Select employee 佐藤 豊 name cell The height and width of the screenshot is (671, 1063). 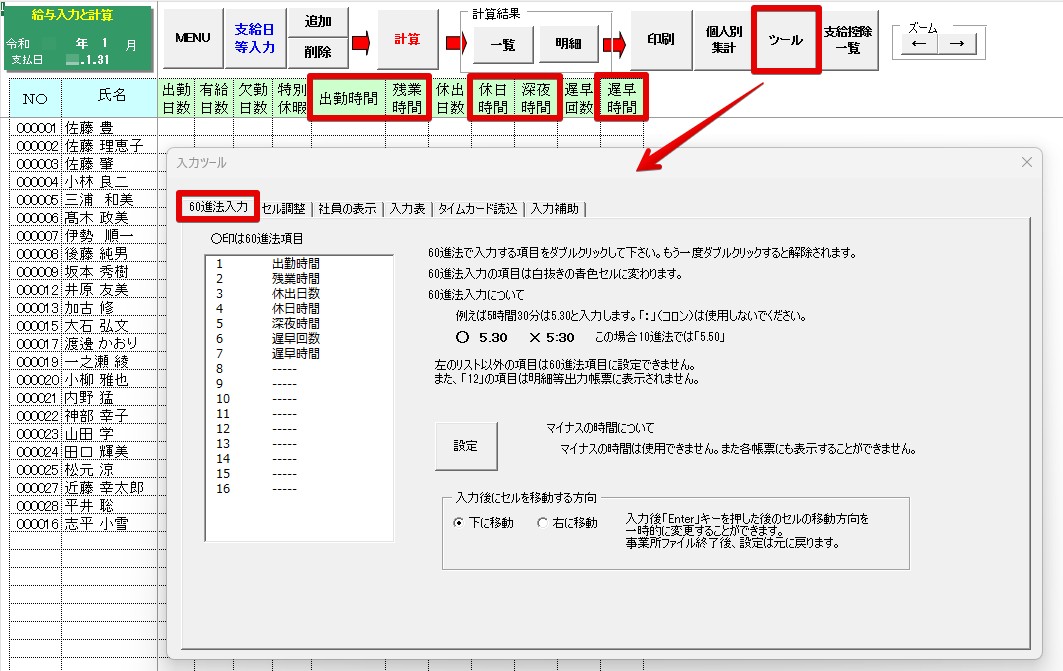[x=109, y=128]
